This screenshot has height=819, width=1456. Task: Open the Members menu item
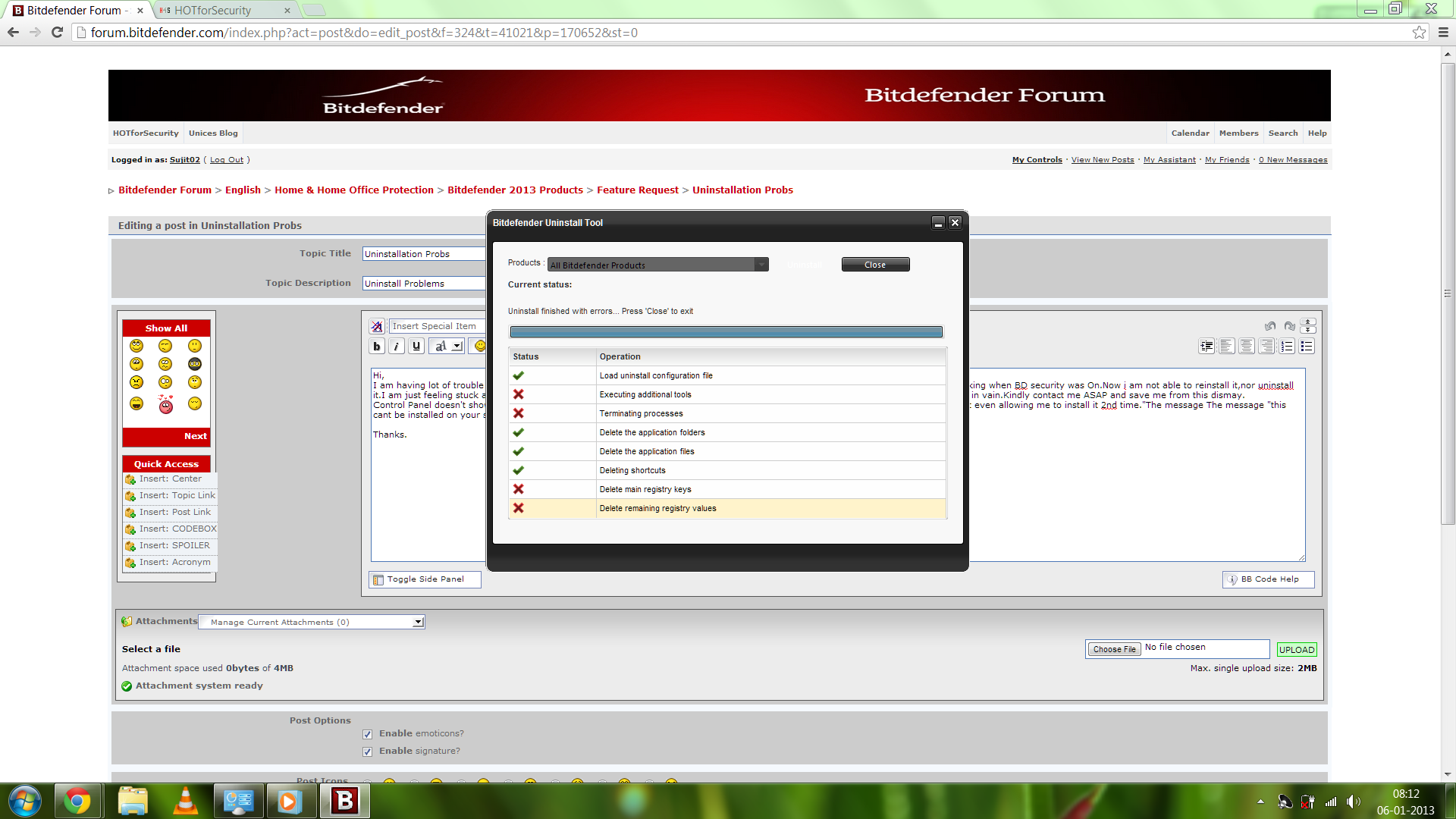click(1238, 133)
